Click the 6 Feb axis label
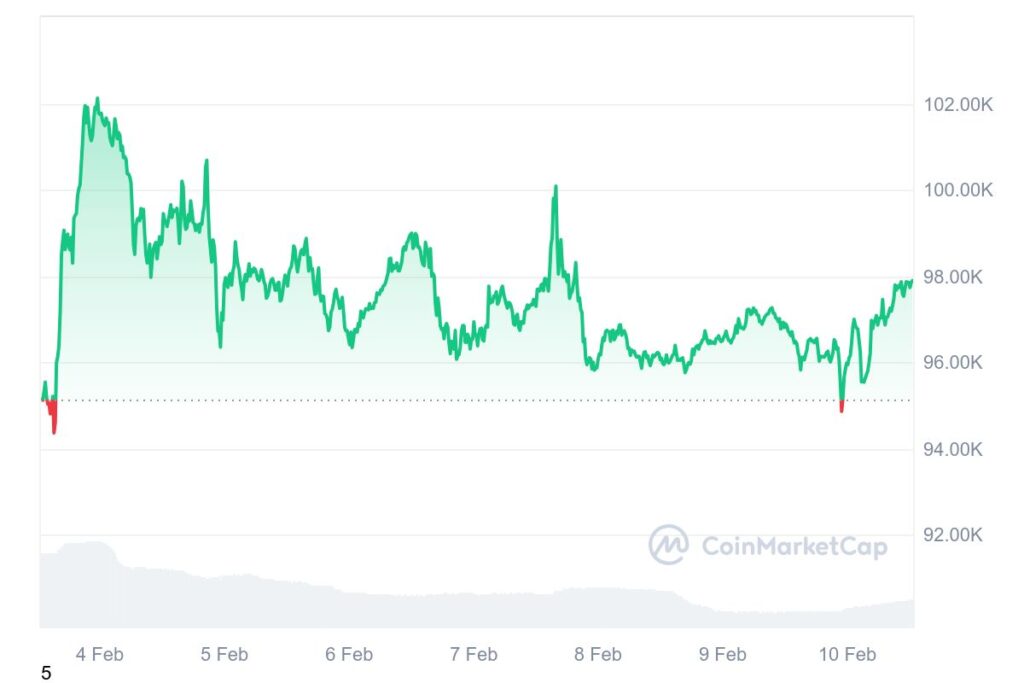Image resolution: width=1024 pixels, height=683 pixels. pos(349,654)
